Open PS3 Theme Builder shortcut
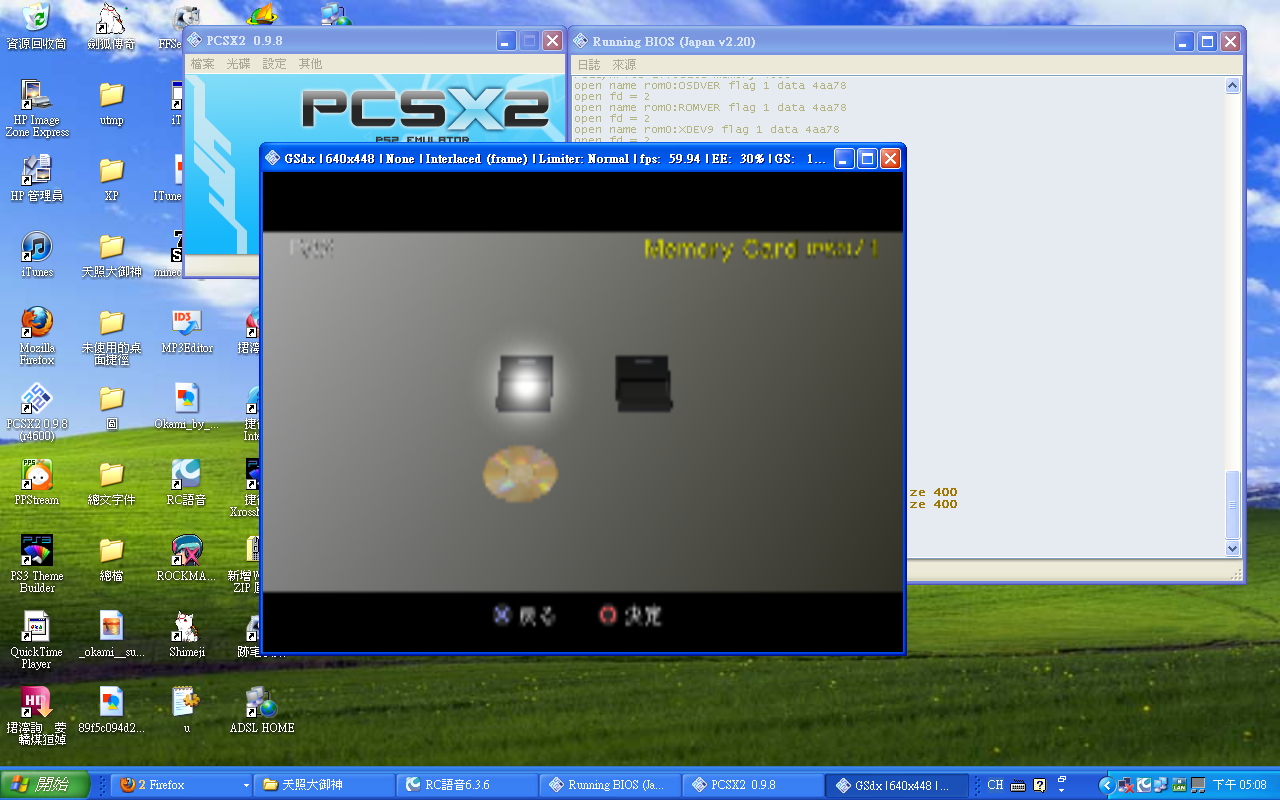 37,564
